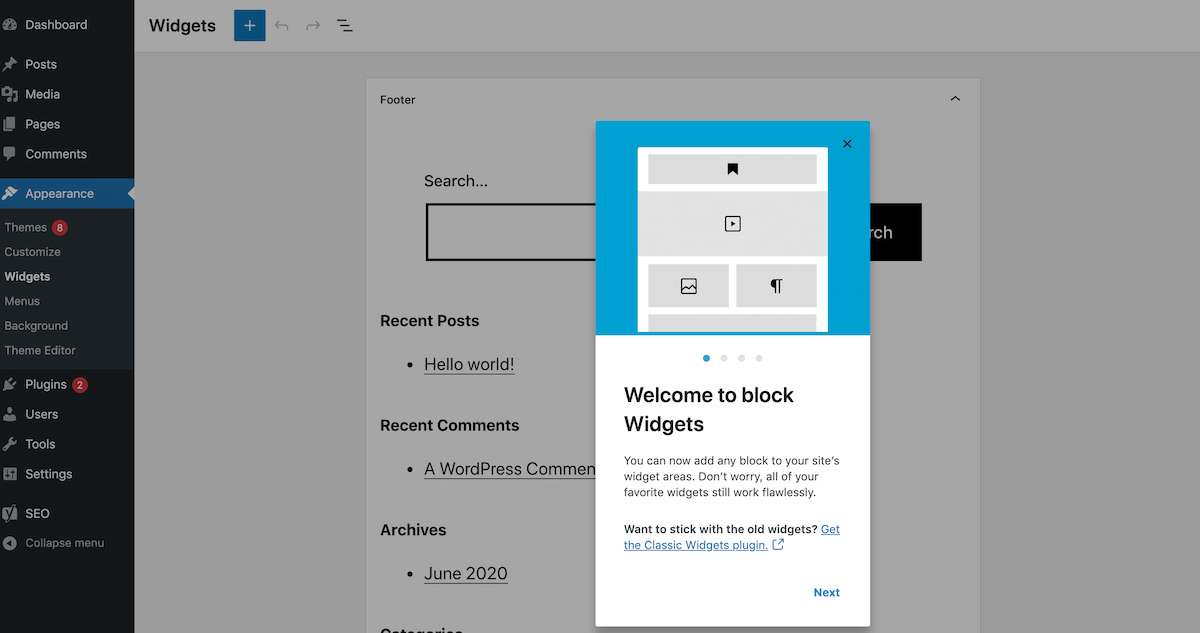Click the Plugins update count badge 2
1200x633 pixels.
80,384
